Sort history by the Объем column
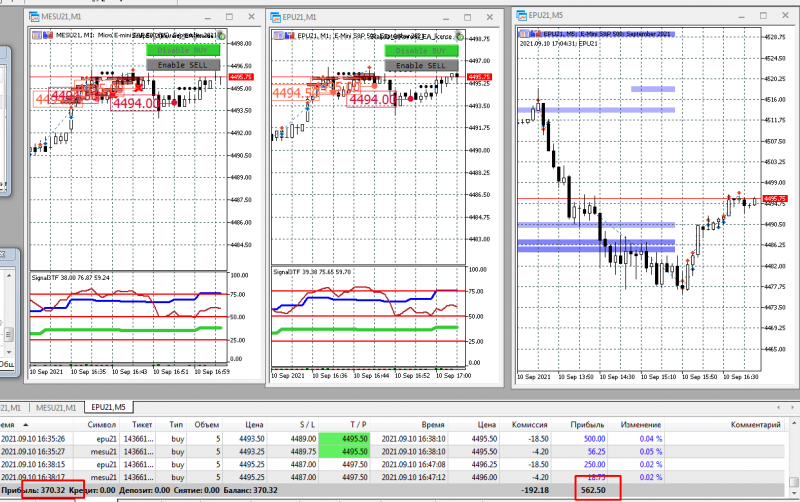The height and width of the screenshot is (502, 800). coord(207,424)
